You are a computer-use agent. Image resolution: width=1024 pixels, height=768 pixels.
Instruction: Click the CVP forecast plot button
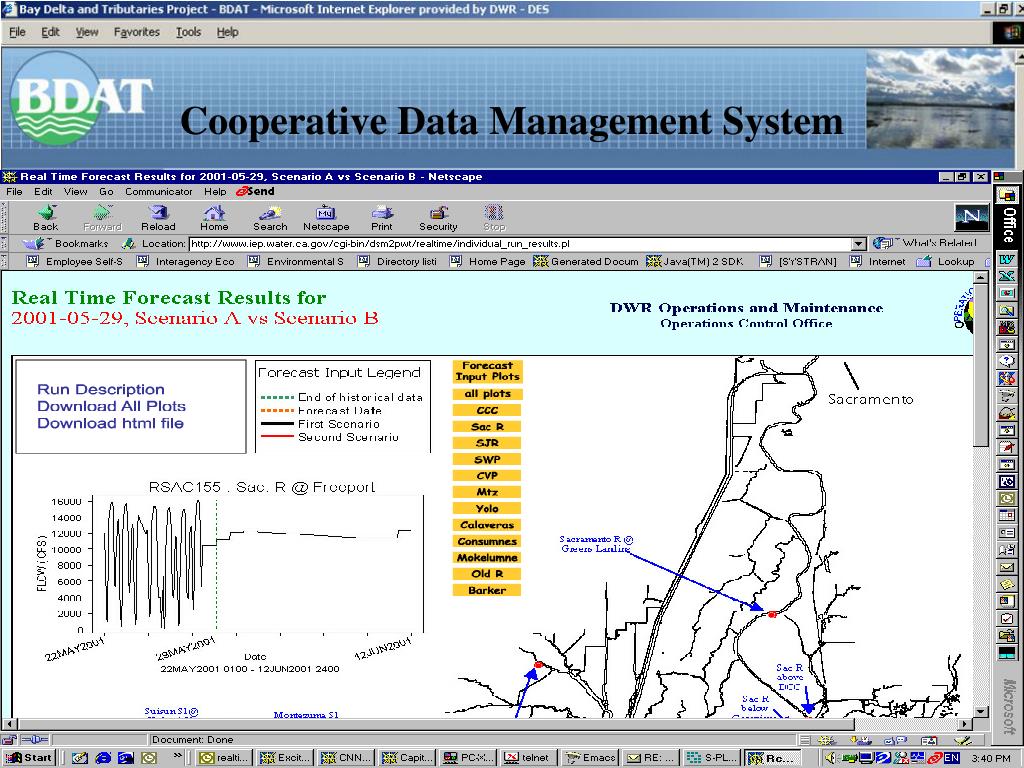[487, 475]
